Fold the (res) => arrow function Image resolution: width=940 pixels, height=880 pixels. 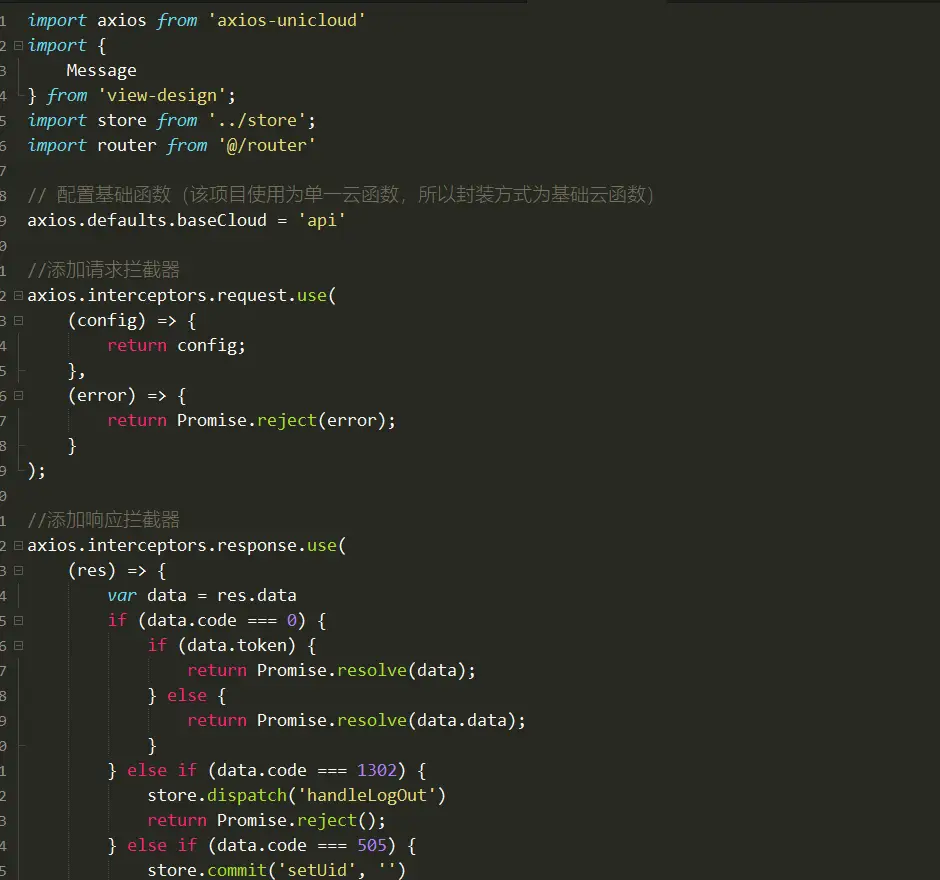coord(18,571)
